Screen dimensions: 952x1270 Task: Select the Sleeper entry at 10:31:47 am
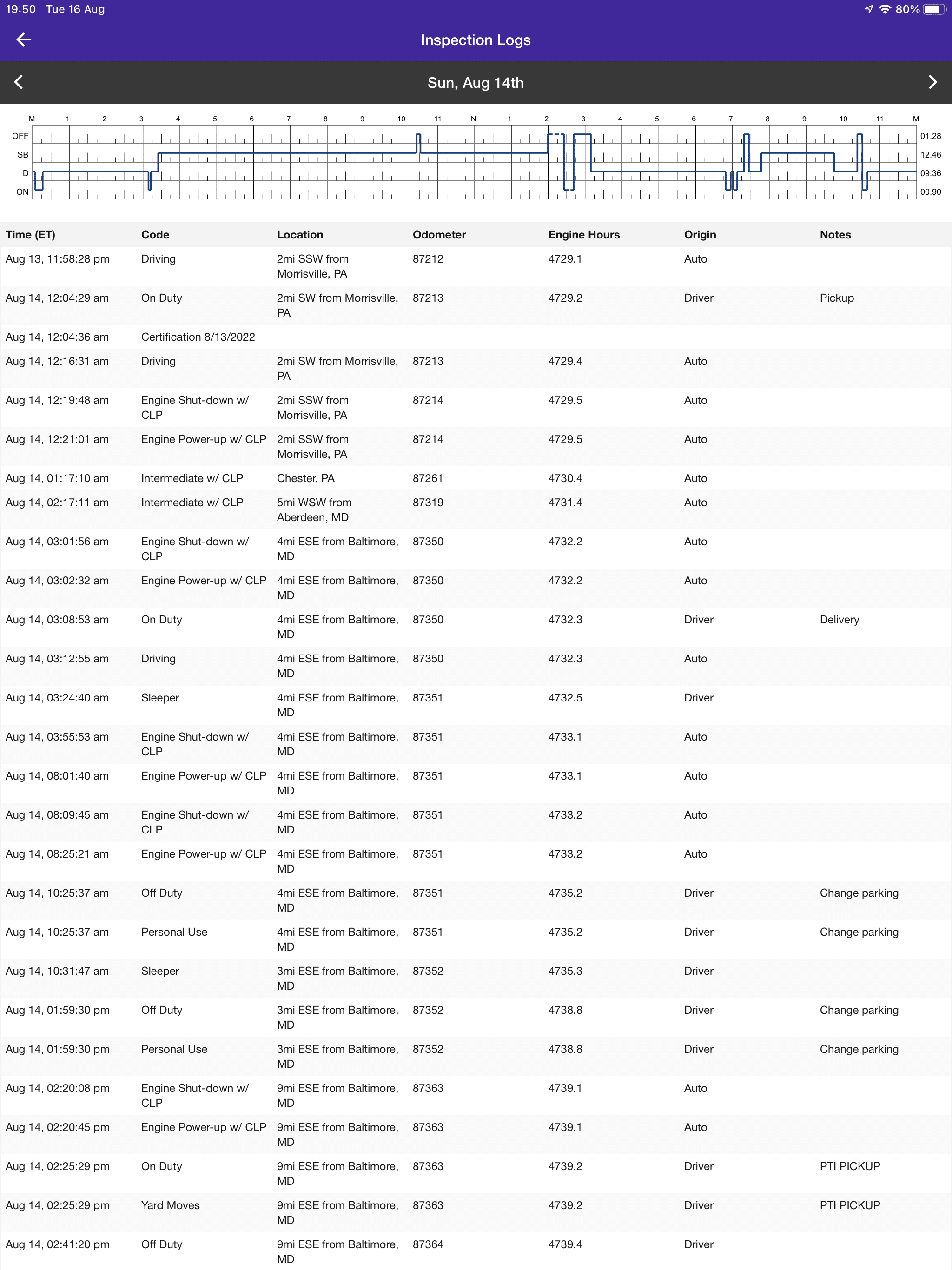160,971
